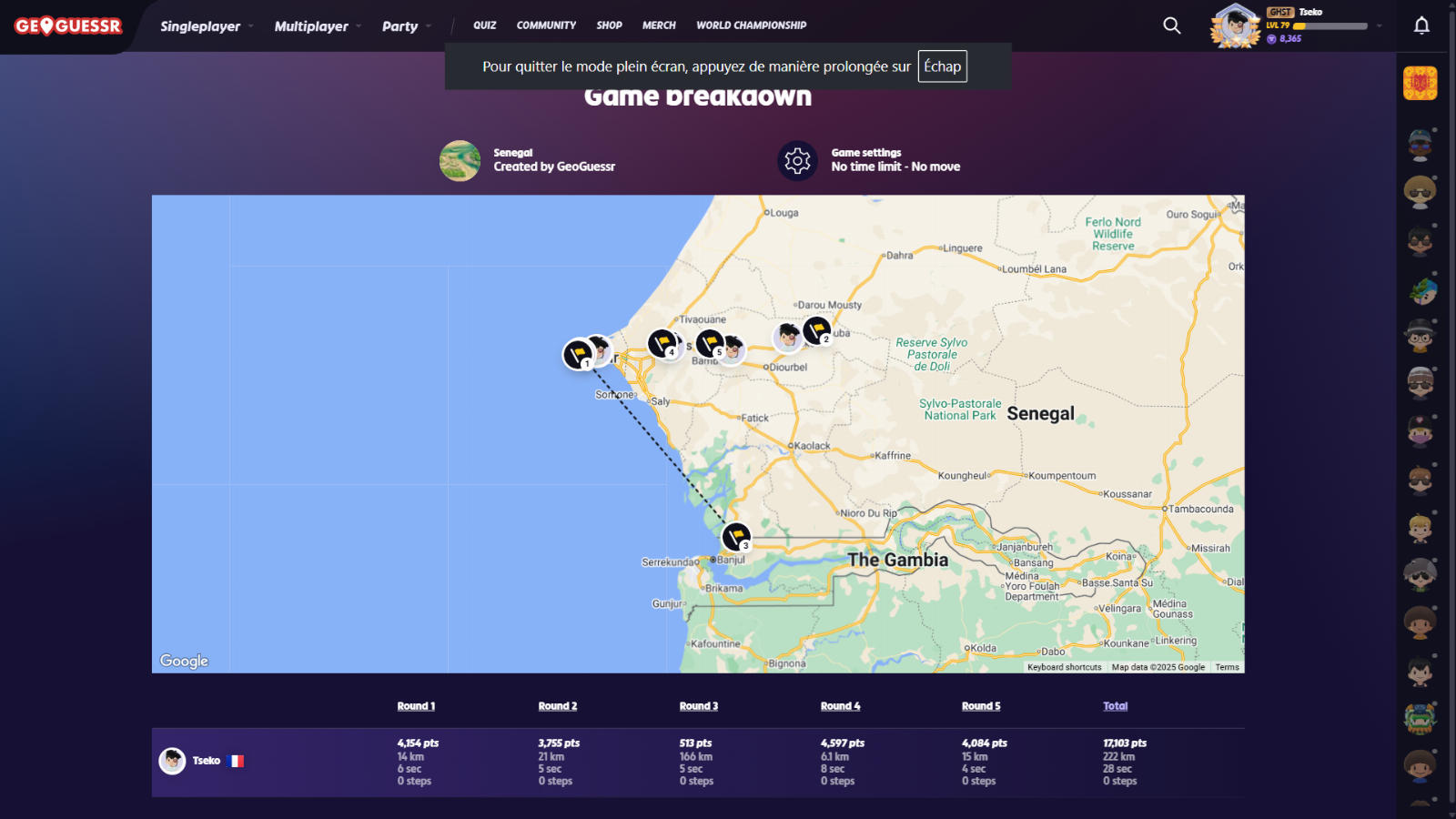Viewport: 1456px width, 819px height.
Task: Open Tseko's profile avatar in the header
Action: (1235, 25)
